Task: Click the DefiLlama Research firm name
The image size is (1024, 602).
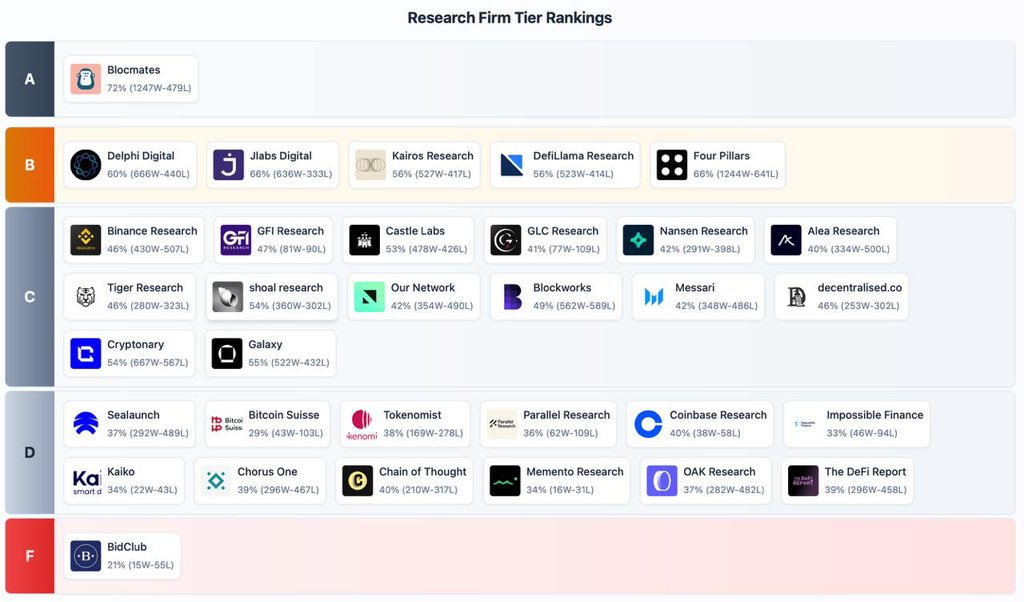Action: click(583, 156)
